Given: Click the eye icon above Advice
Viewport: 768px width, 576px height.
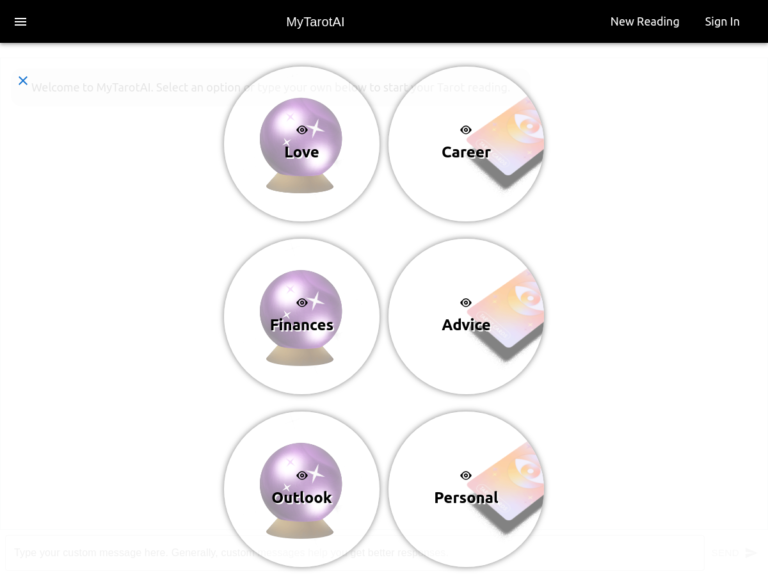Looking at the screenshot, I should [x=466, y=303].
